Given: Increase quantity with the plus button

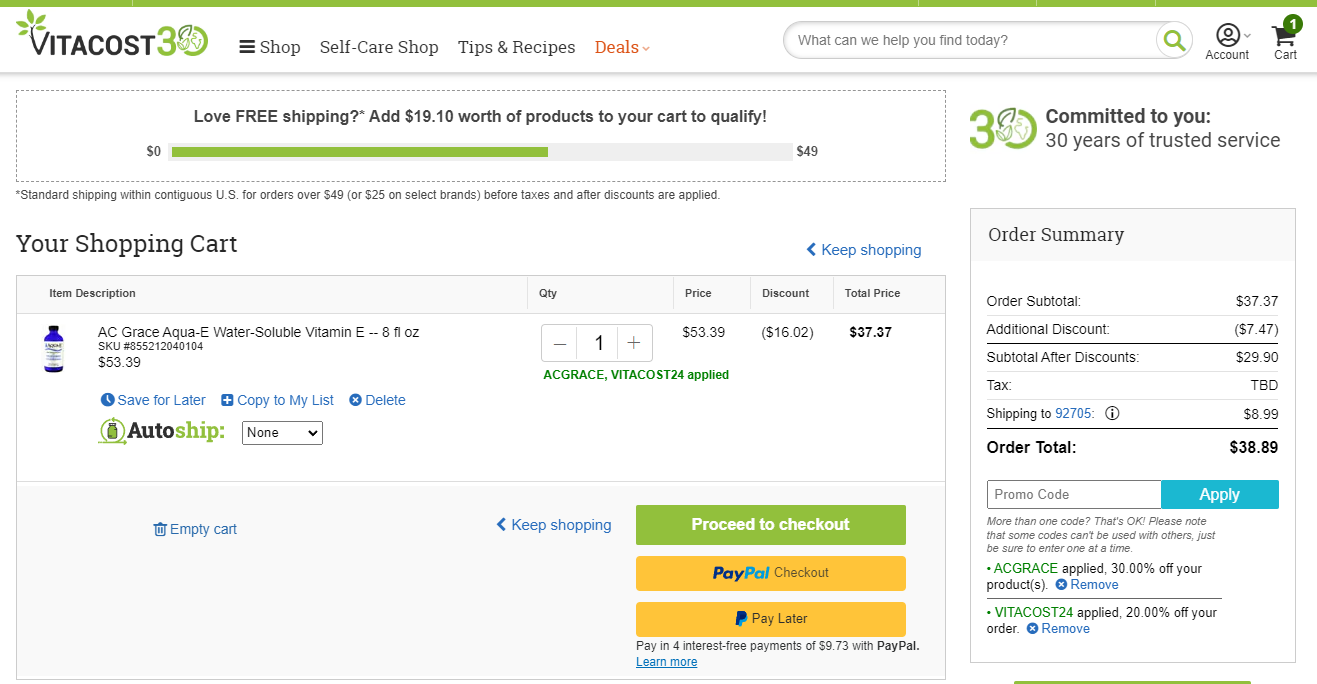Looking at the screenshot, I should [x=634, y=343].
